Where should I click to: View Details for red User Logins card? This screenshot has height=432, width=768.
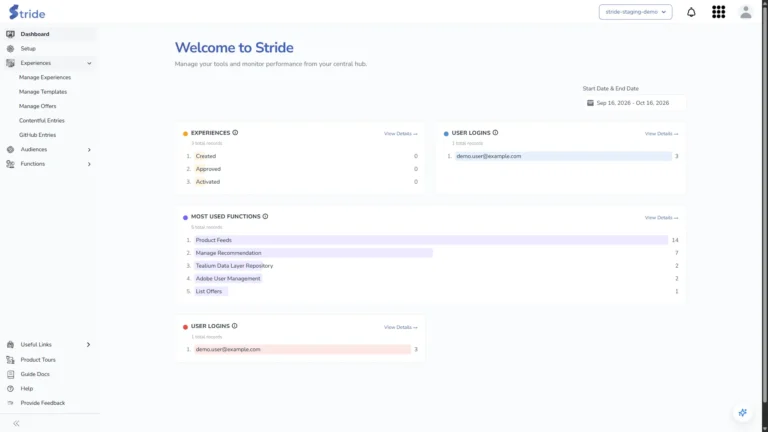click(x=401, y=327)
